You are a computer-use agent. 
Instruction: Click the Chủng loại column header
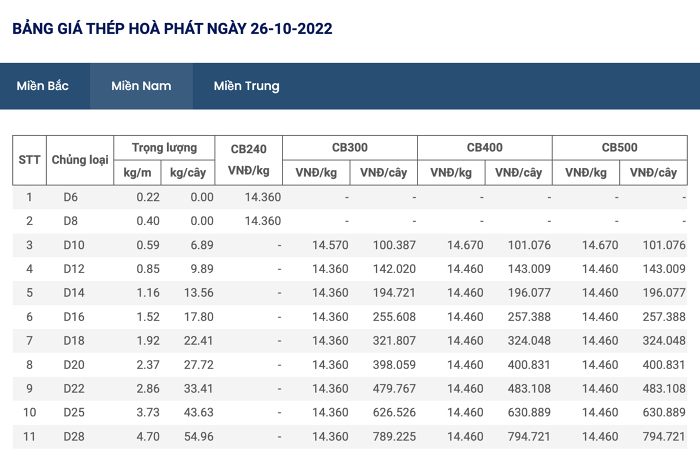(x=80, y=160)
